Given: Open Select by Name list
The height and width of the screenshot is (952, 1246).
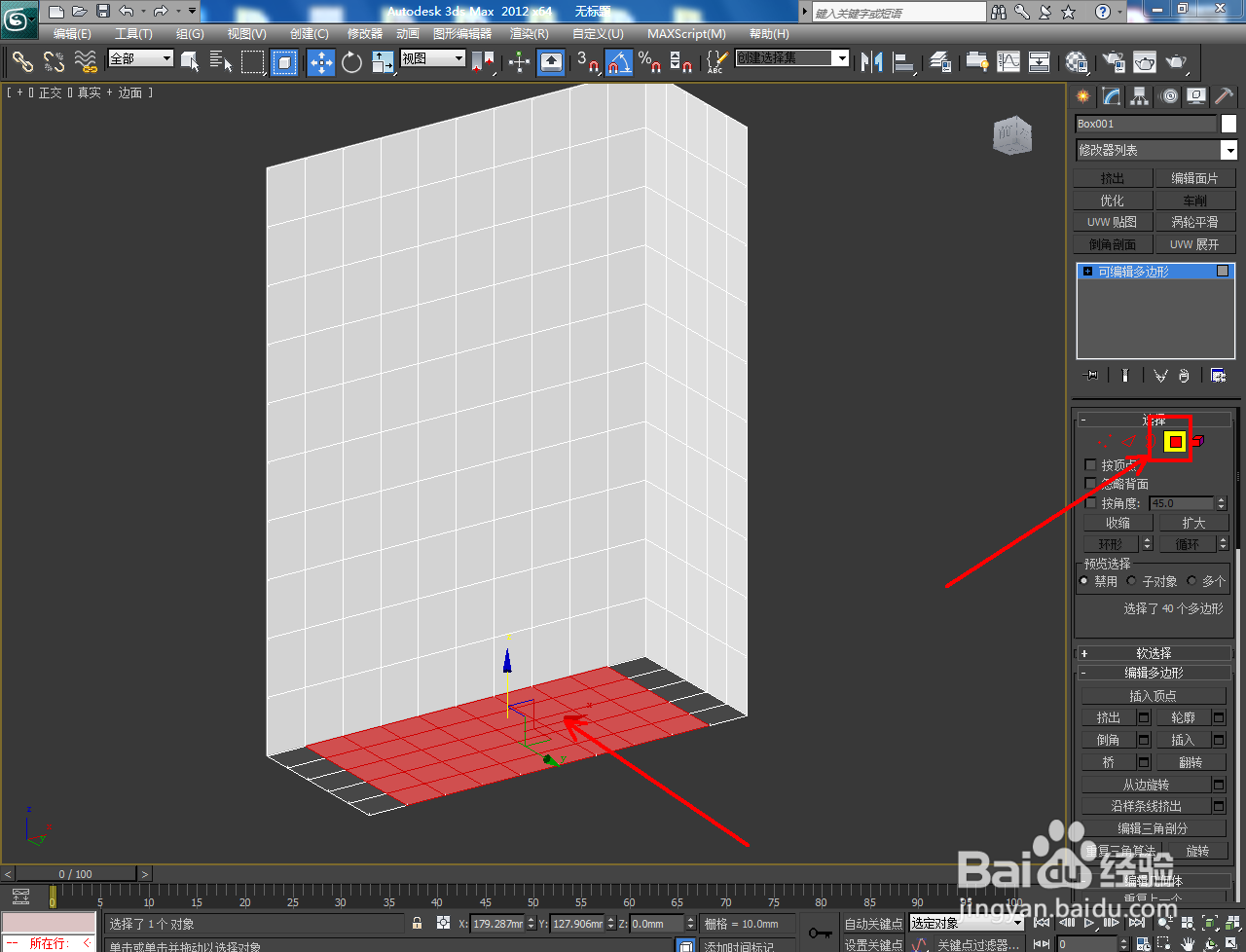Looking at the screenshot, I should (221, 62).
